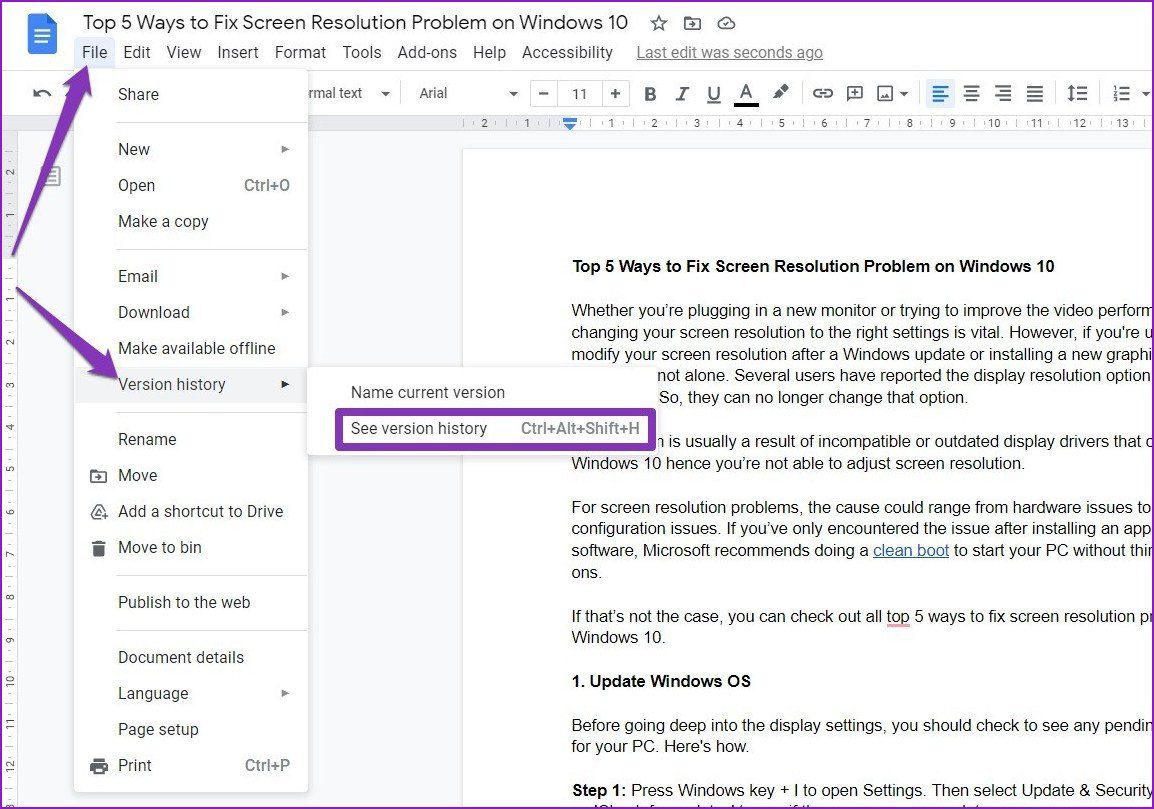1154x809 pixels.
Task: Open the Arial font dropdown
Action: pyautogui.click(x=468, y=93)
